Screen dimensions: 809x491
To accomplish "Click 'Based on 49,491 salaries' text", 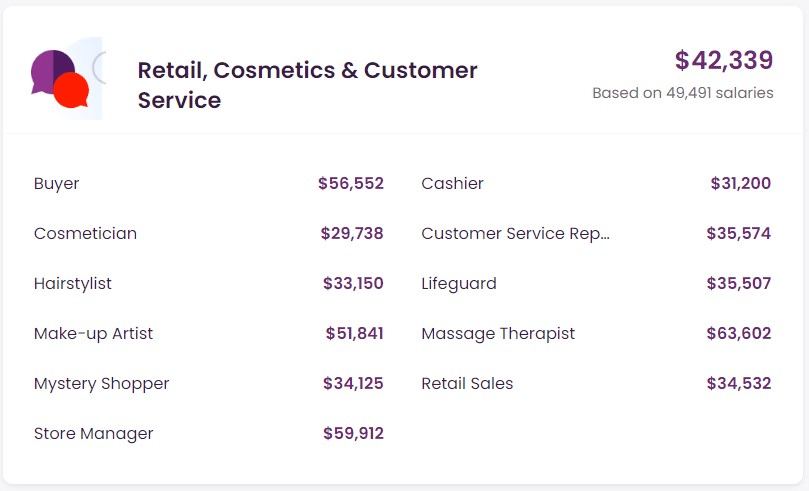I will point(682,93).
